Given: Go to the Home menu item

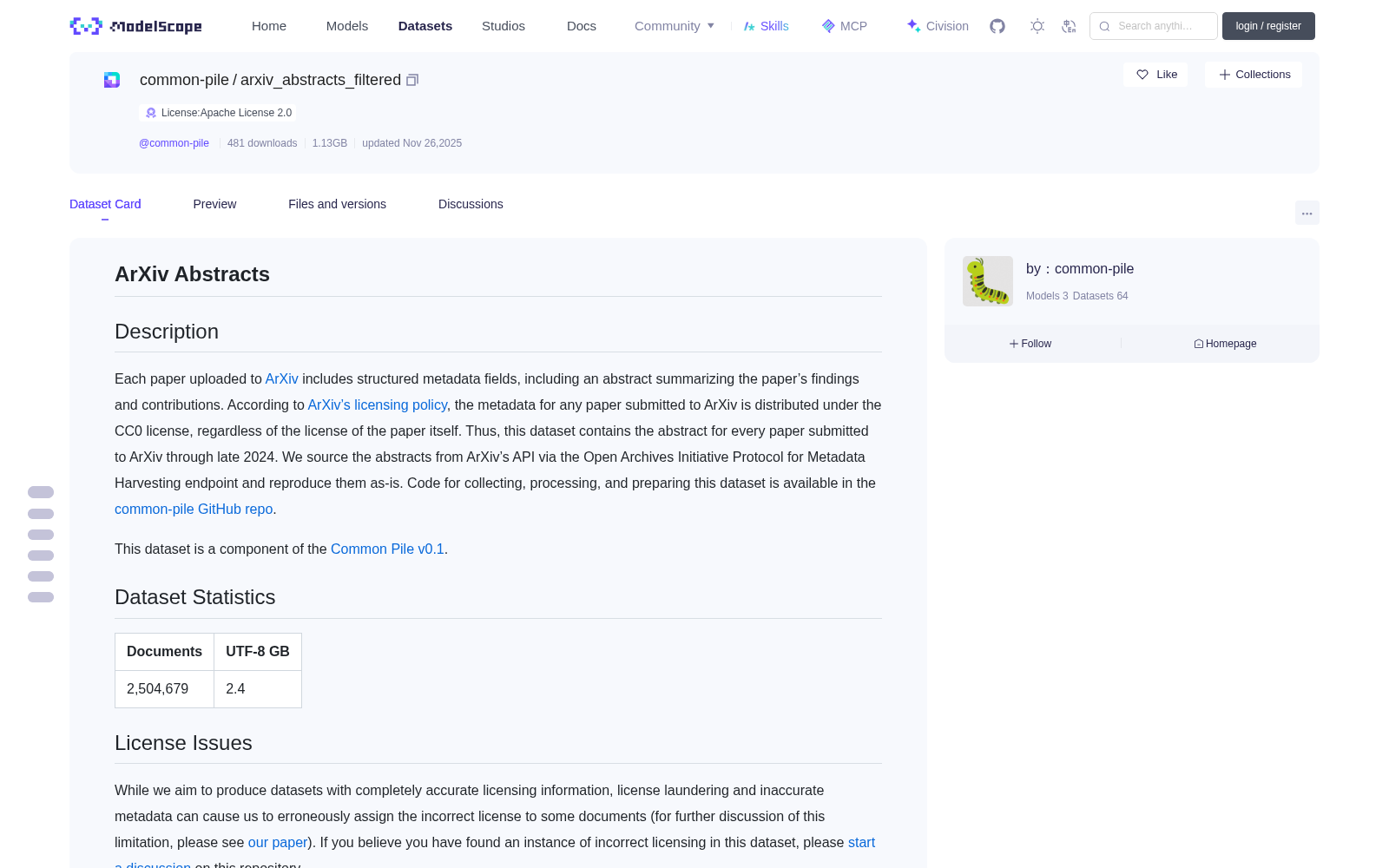Looking at the screenshot, I should pos(269,26).
